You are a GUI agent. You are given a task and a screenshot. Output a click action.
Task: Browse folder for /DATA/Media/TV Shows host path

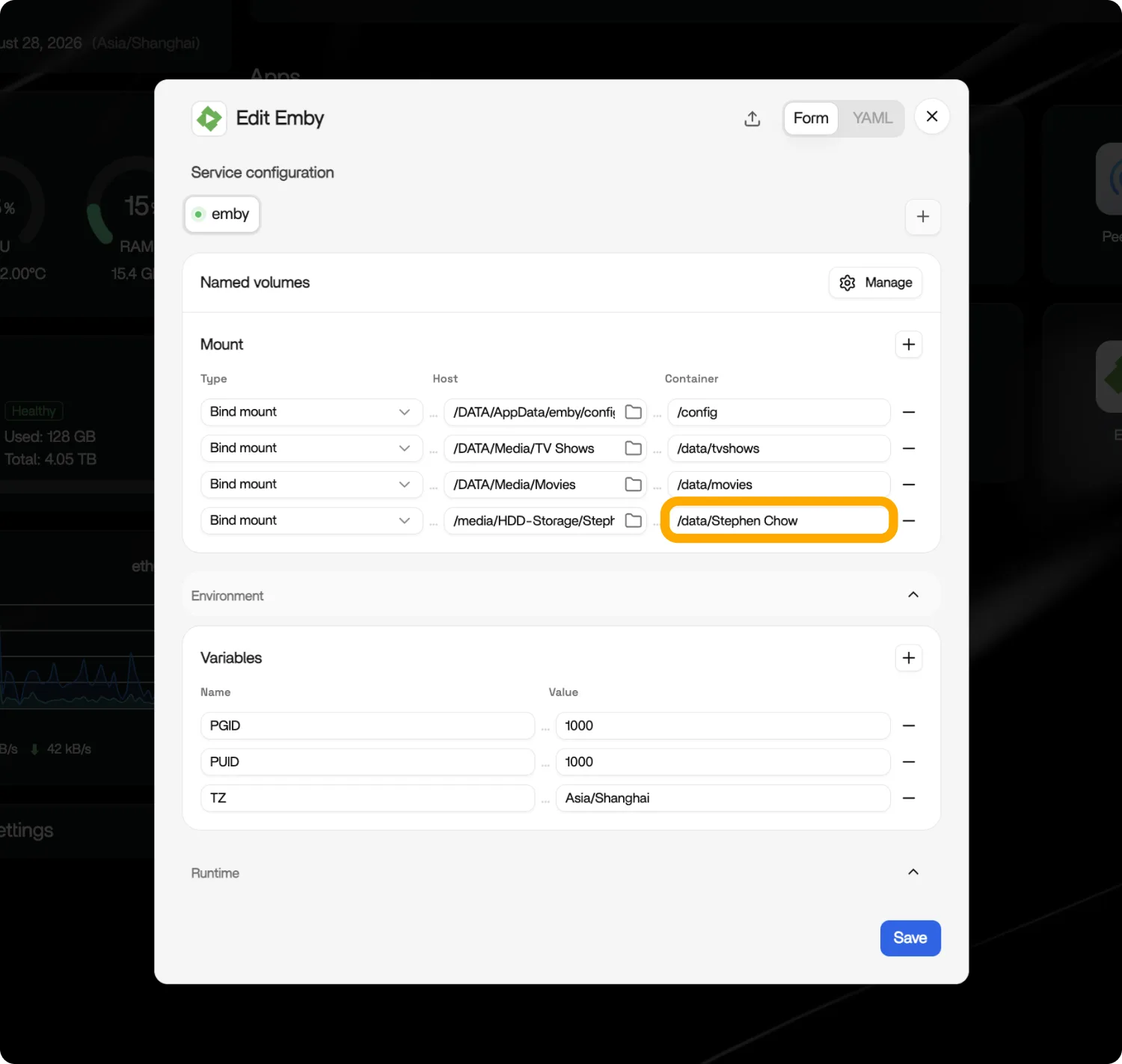634,448
